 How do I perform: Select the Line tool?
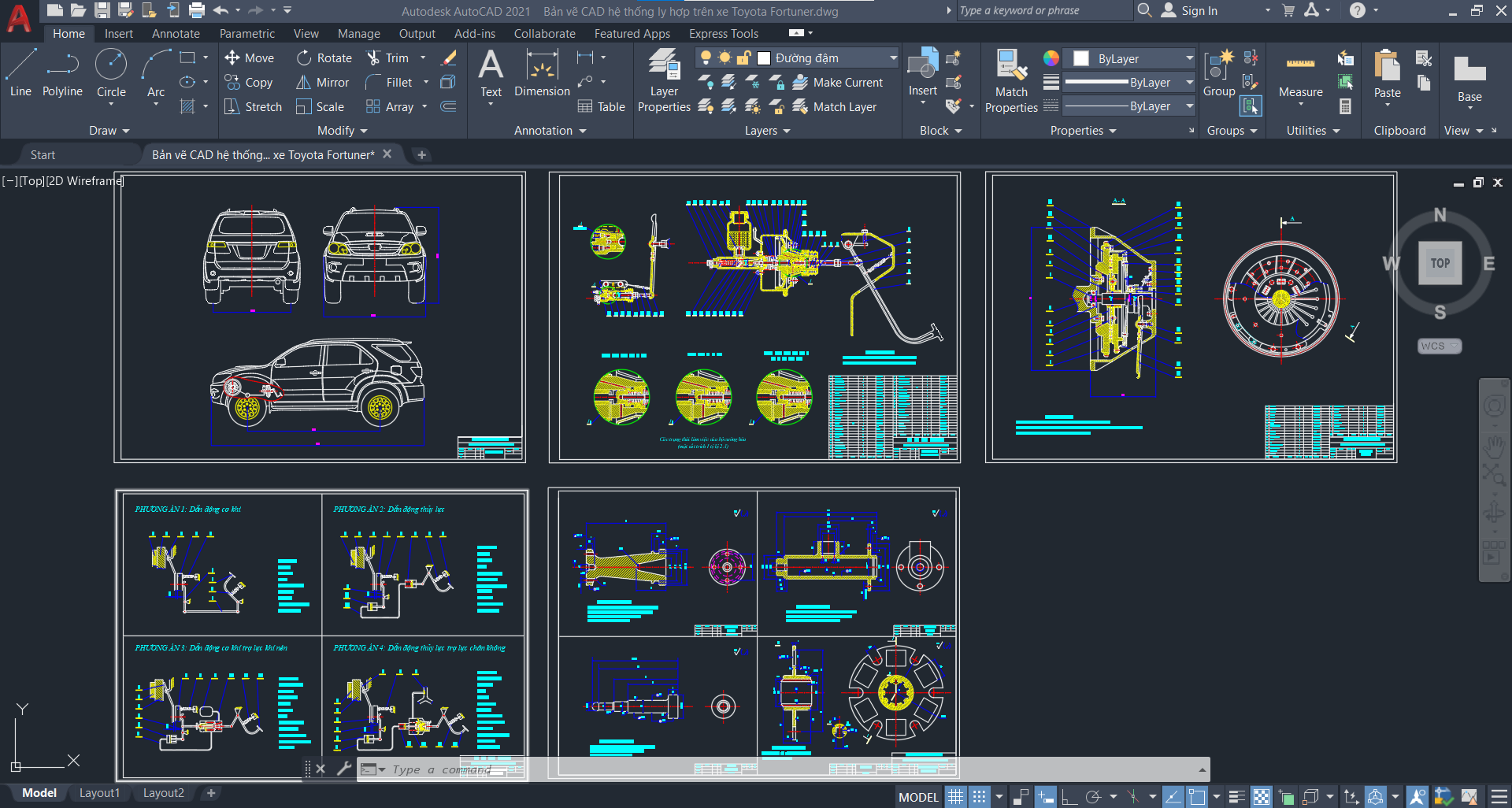click(x=20, y=73)
